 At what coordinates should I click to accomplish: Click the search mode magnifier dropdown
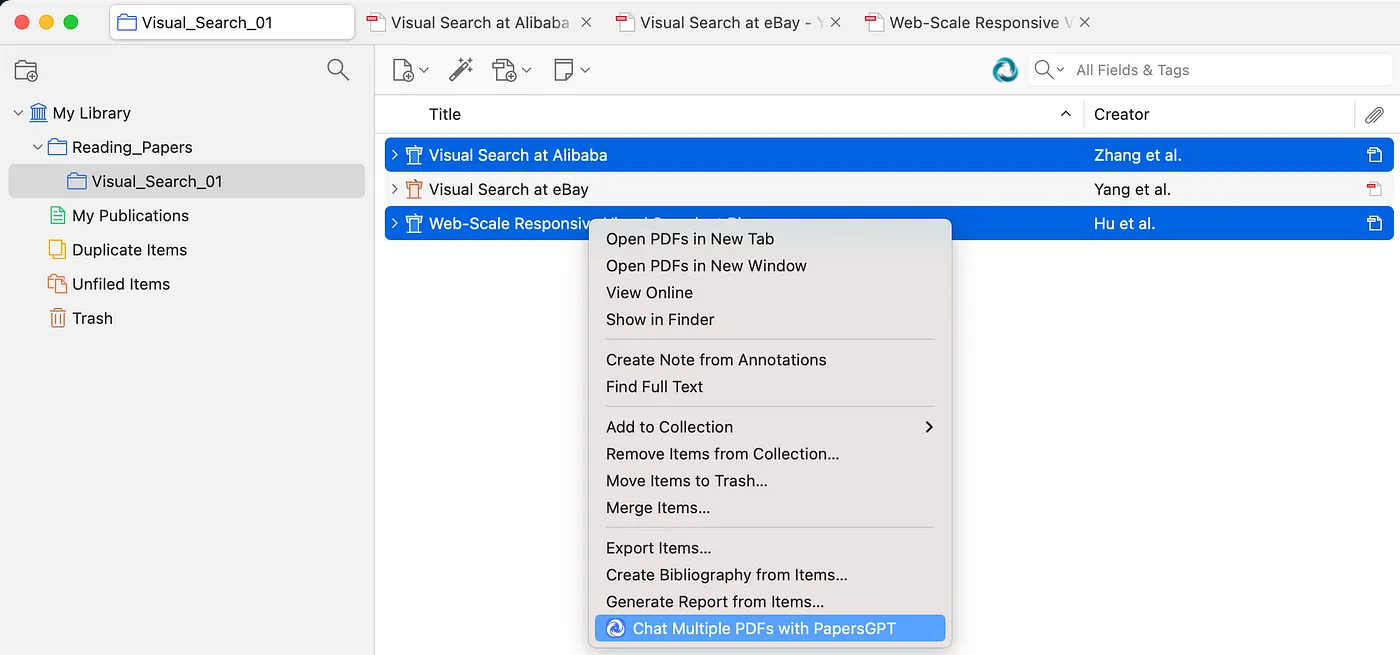point(1049,70)
